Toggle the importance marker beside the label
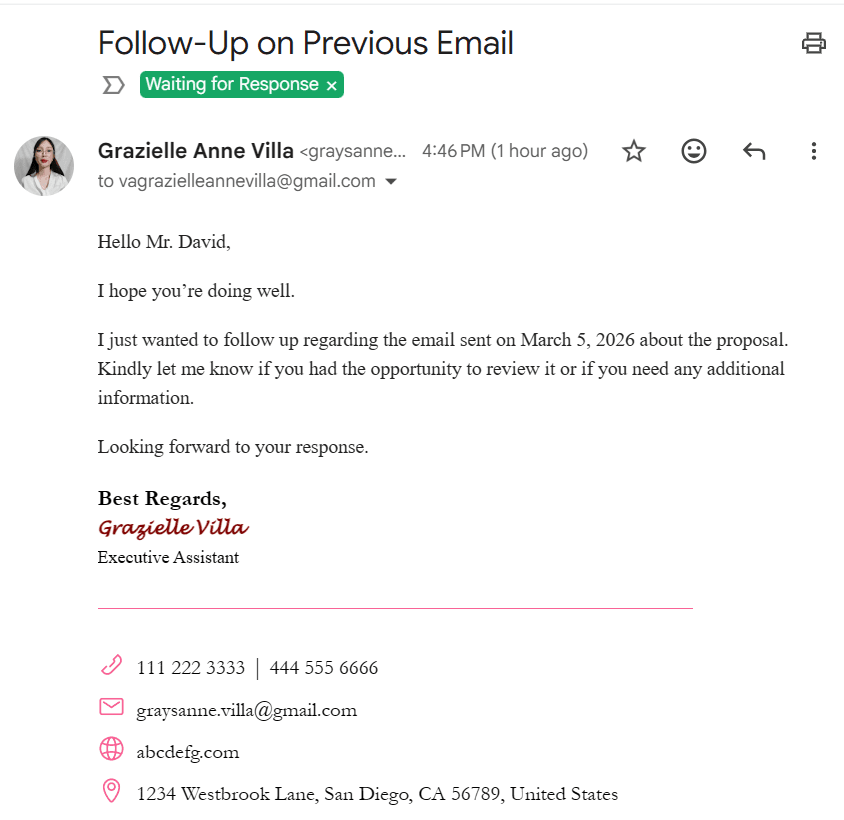 point(113,85)
